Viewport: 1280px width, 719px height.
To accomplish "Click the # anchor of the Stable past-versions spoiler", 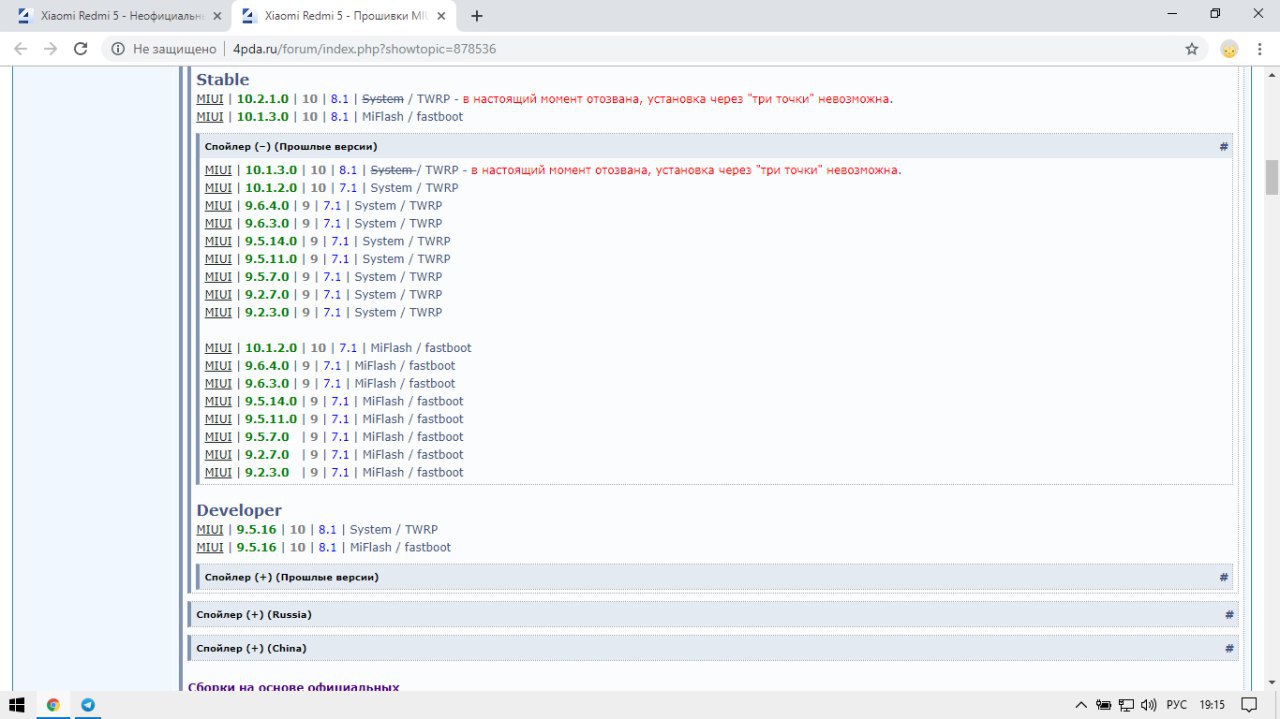I will (1223, 146).
